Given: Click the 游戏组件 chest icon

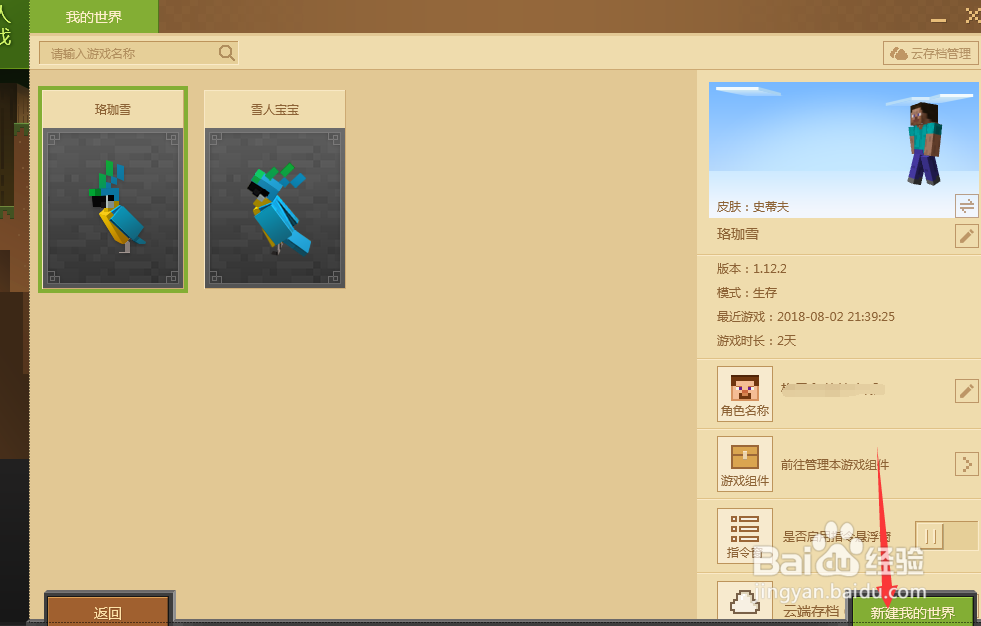Looking at the screenshot, I should tap(745, 464).
